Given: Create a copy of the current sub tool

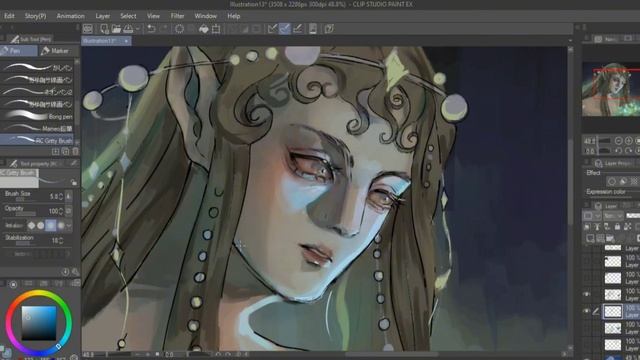Looking at the screenshot, I should coord(65,152).
